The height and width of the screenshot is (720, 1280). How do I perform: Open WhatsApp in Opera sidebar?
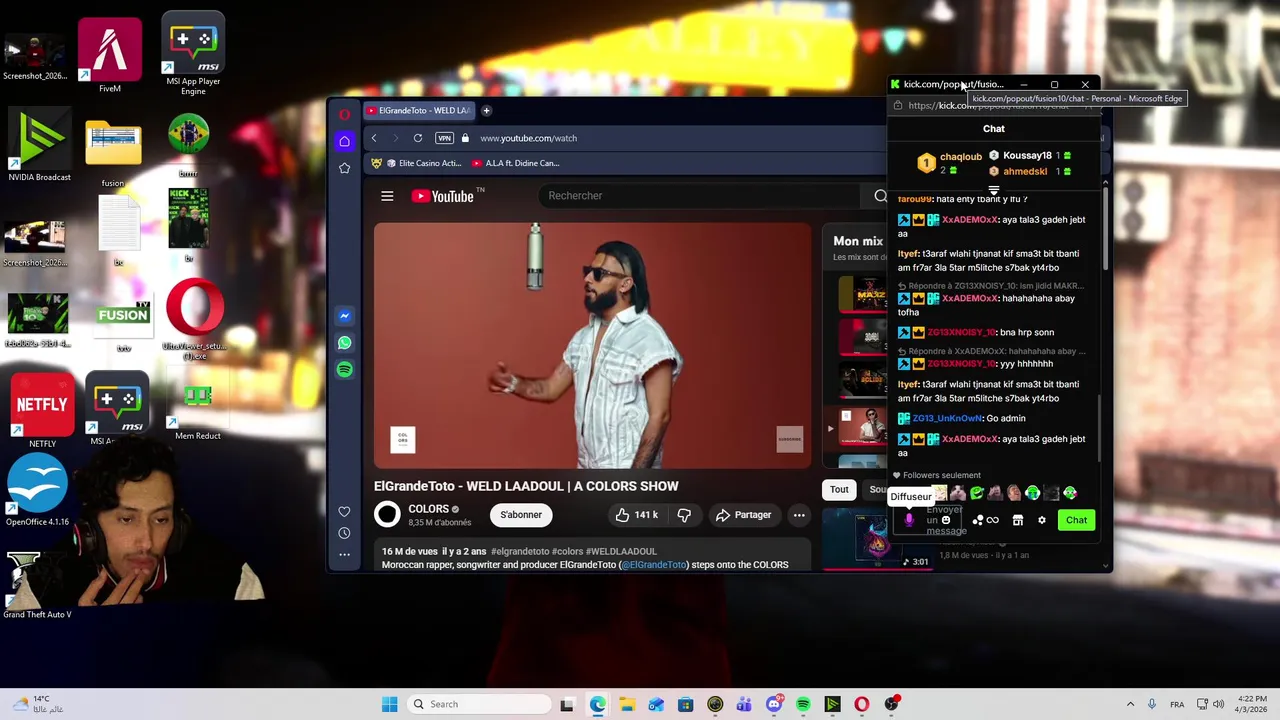(344, 343)
